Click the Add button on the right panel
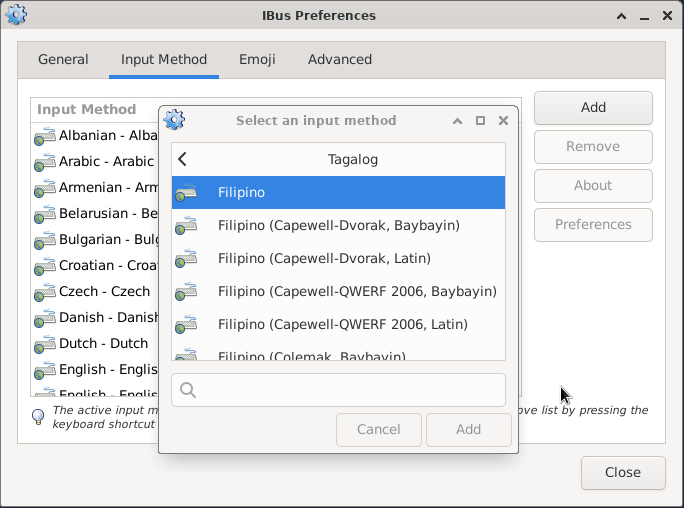 (593, 108)
